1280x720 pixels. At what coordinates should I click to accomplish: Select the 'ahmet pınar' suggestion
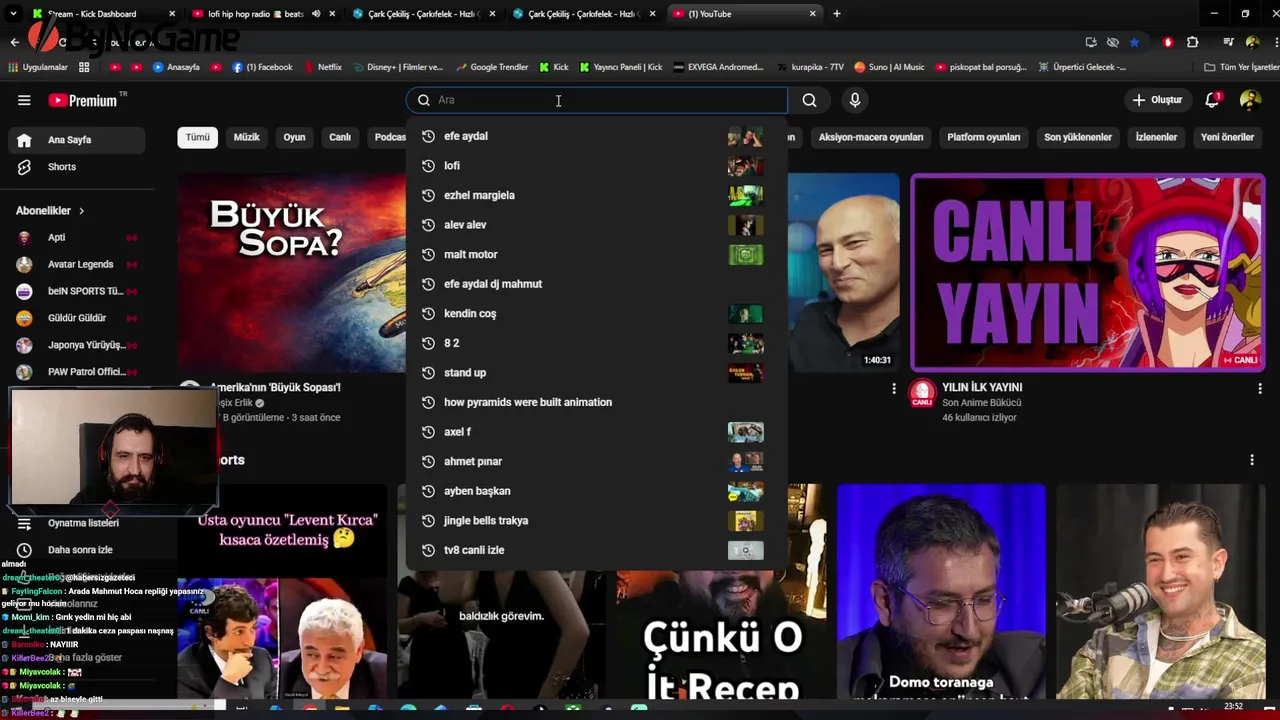[x=596, y=461]
